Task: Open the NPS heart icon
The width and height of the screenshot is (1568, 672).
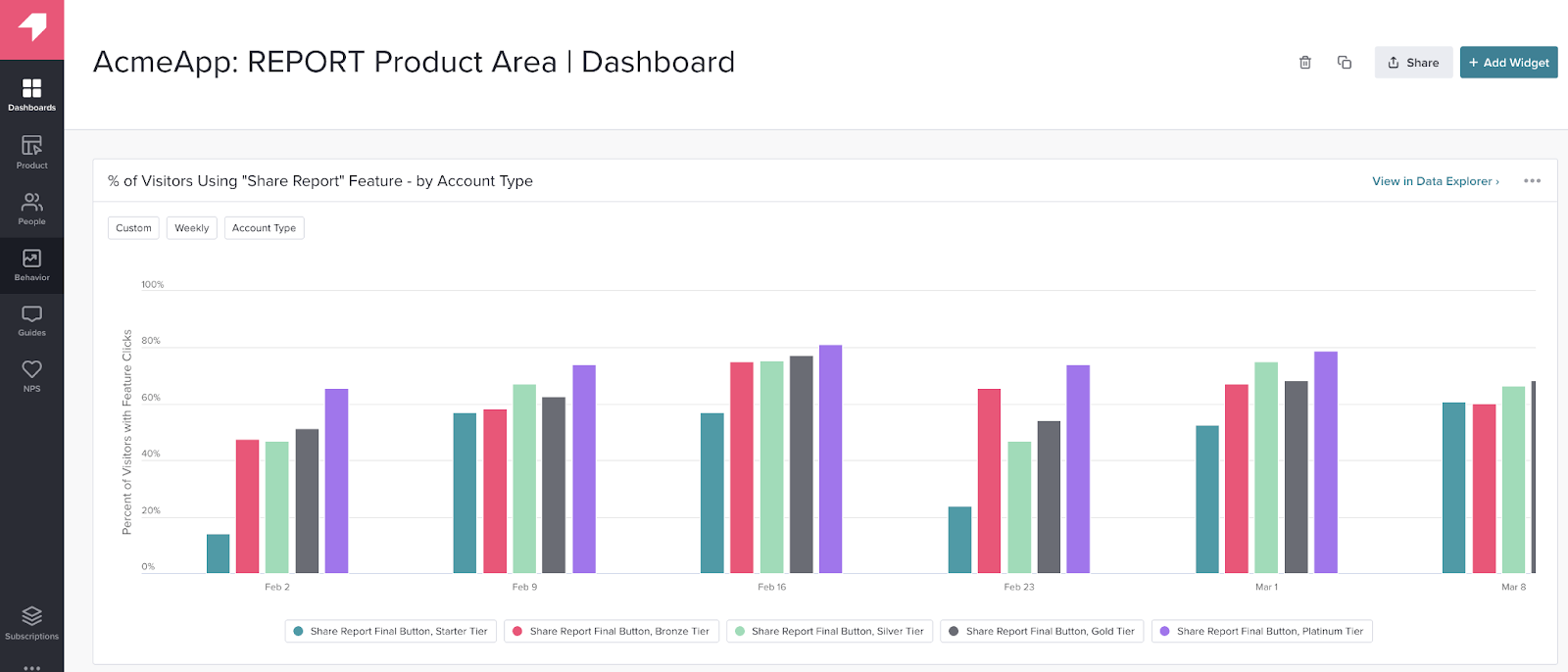Action: pyautogui.click(x=31, y=375)
